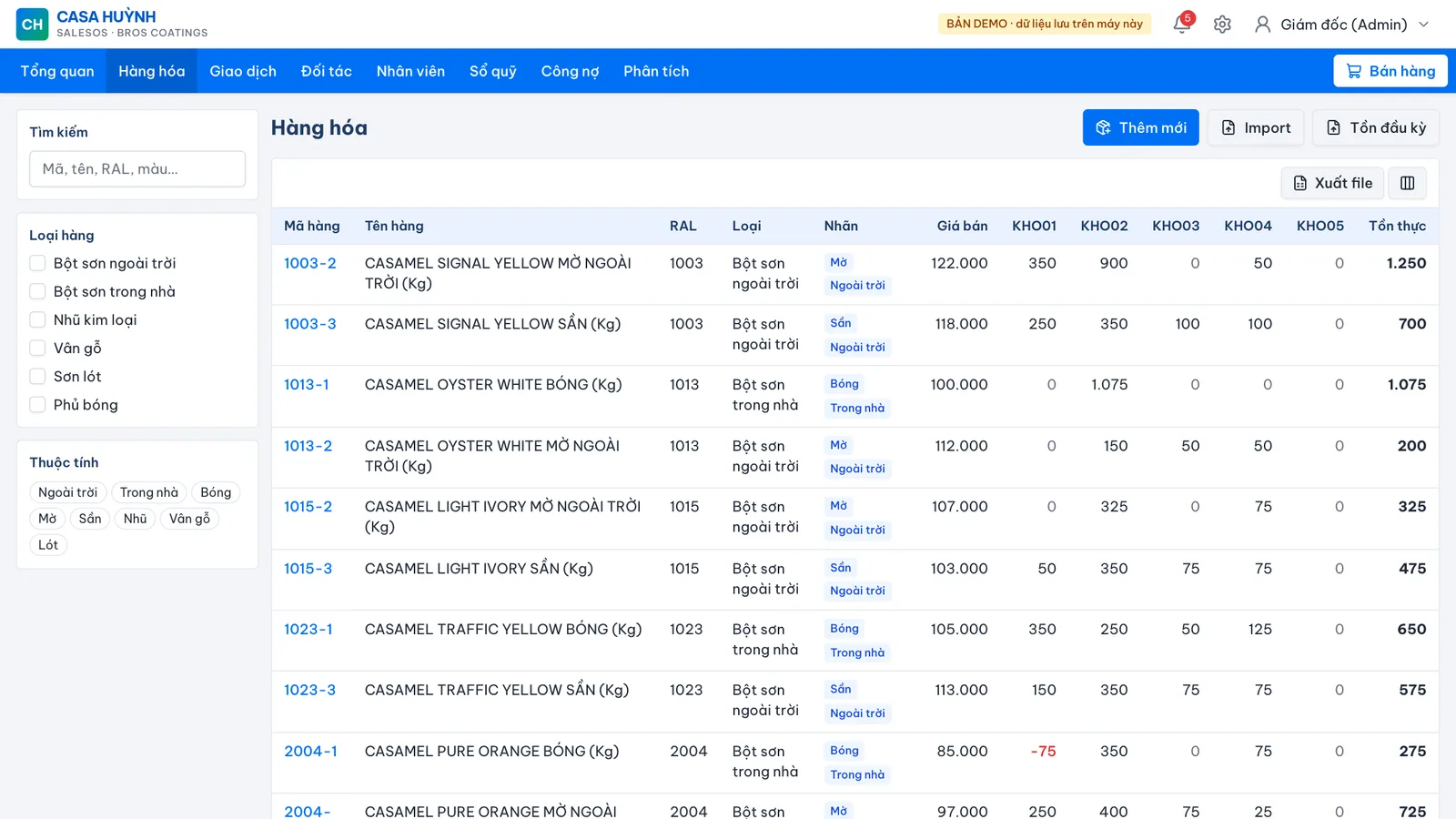This screenshot has width=1456, height=819.
Task: Select the Trong nhà attribute chip
Action: (x=149, y=492)
